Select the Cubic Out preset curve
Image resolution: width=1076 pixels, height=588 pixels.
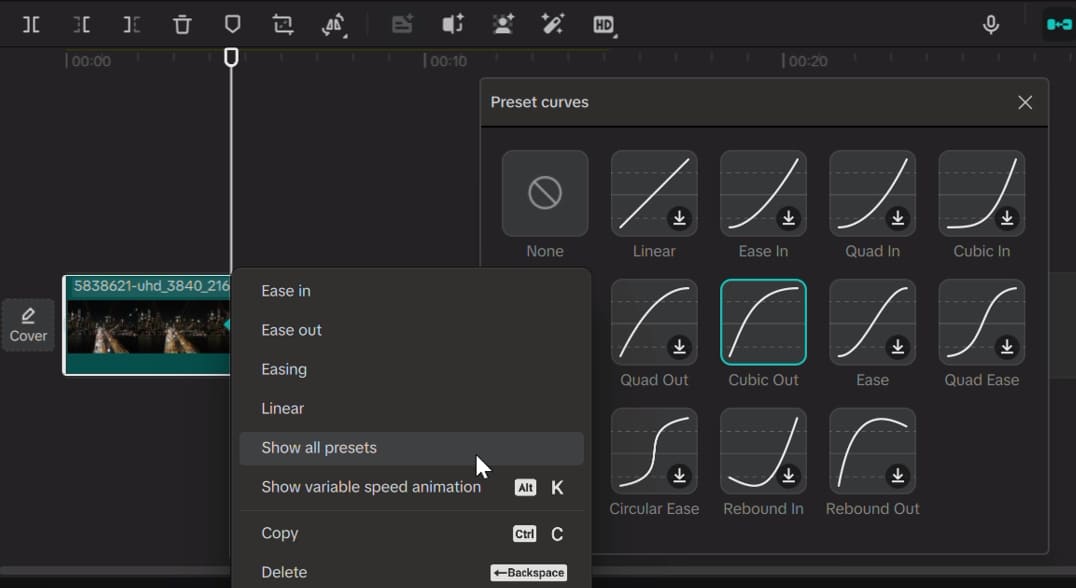pyautogui.click(x=763, y=322)
